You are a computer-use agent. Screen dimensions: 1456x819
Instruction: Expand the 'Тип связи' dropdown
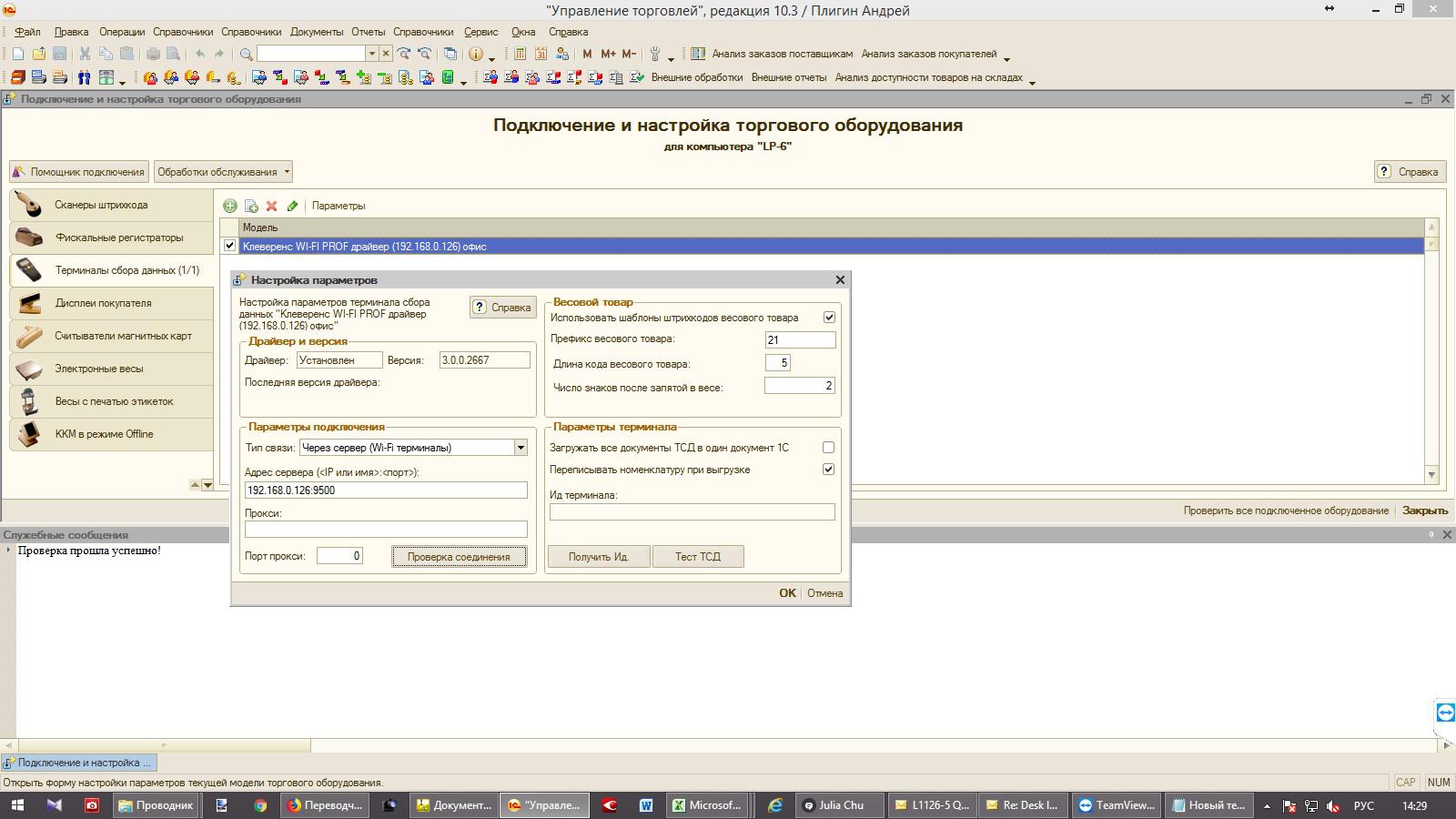521,448
